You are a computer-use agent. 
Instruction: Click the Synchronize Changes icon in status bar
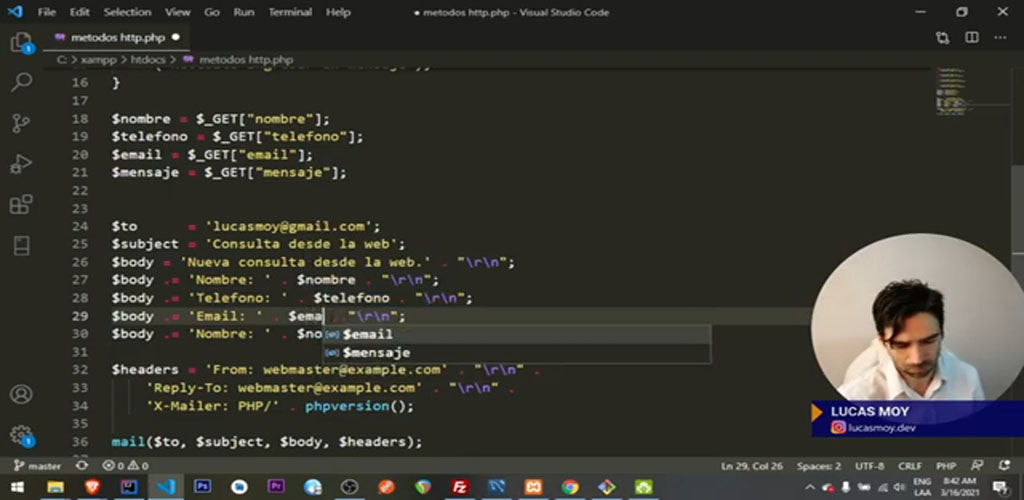82,465
